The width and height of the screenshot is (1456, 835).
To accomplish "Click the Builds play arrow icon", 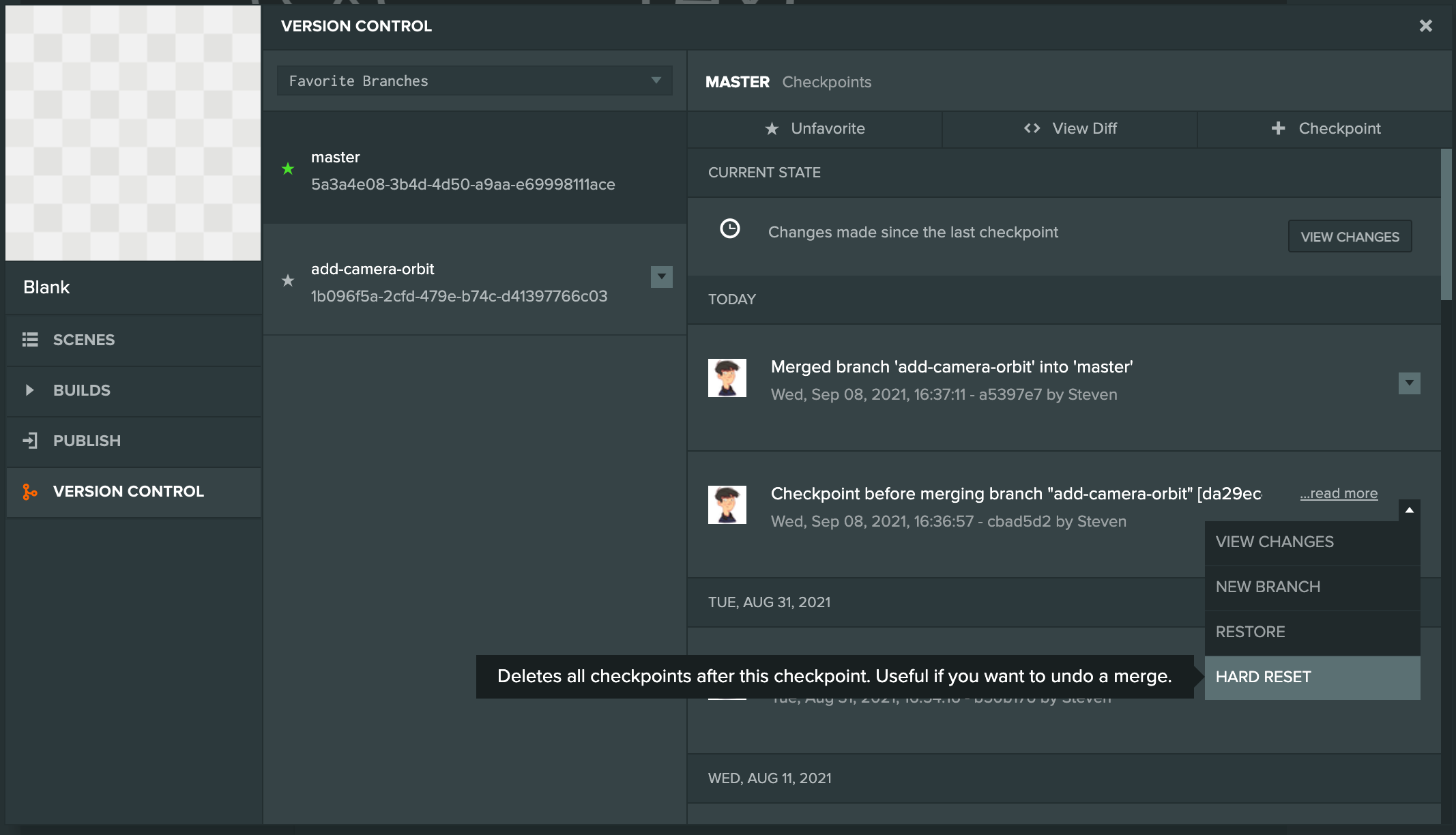I will coord(29,390).
